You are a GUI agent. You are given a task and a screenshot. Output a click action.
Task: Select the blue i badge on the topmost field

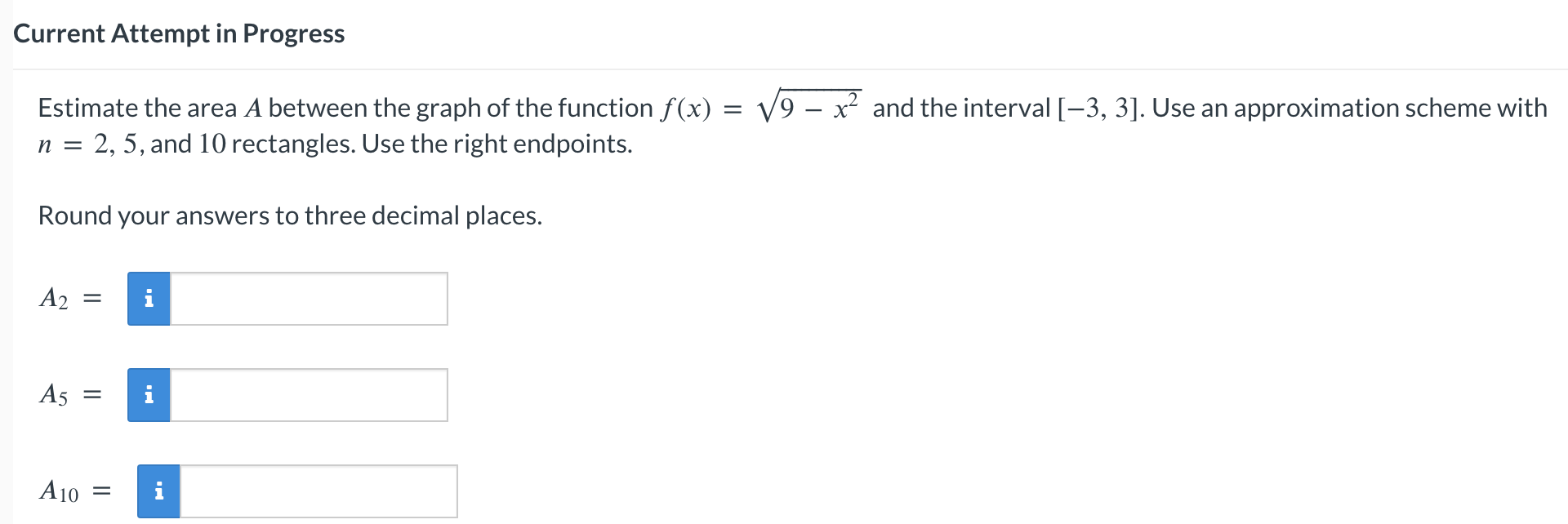pos(148,299)
